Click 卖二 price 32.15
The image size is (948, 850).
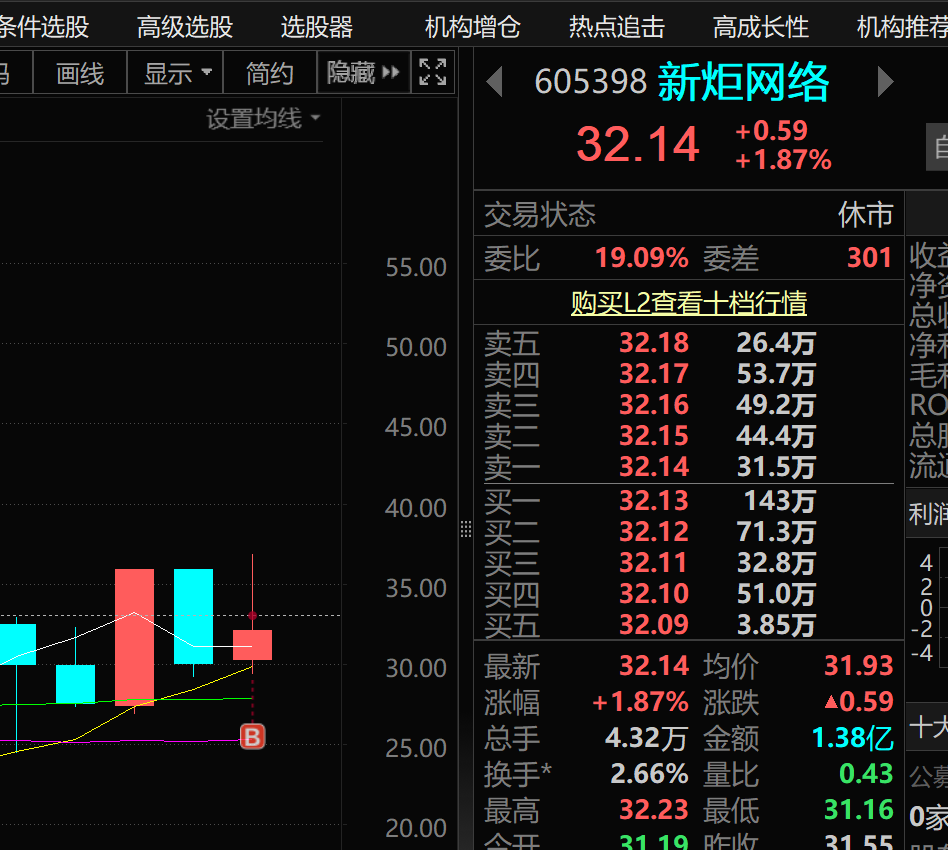click(x=654, y=435)
